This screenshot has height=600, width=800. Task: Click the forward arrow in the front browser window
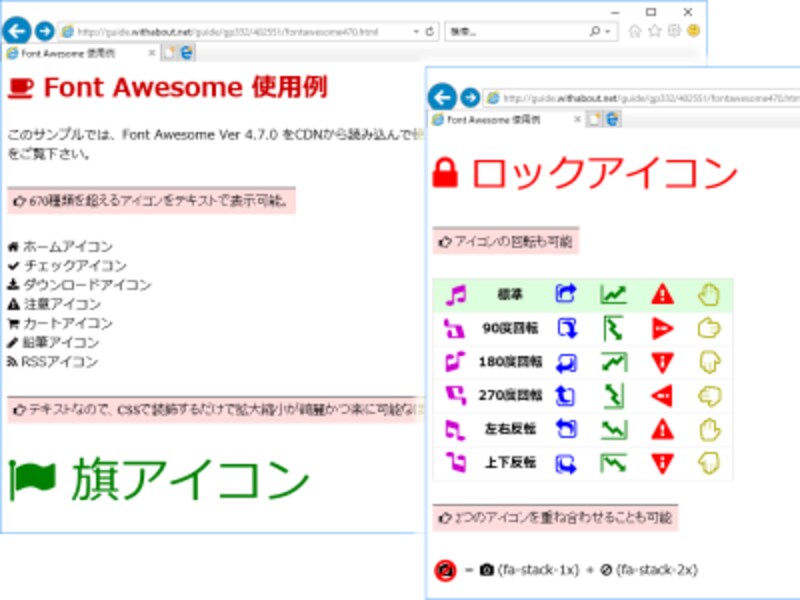click(470, 97)
